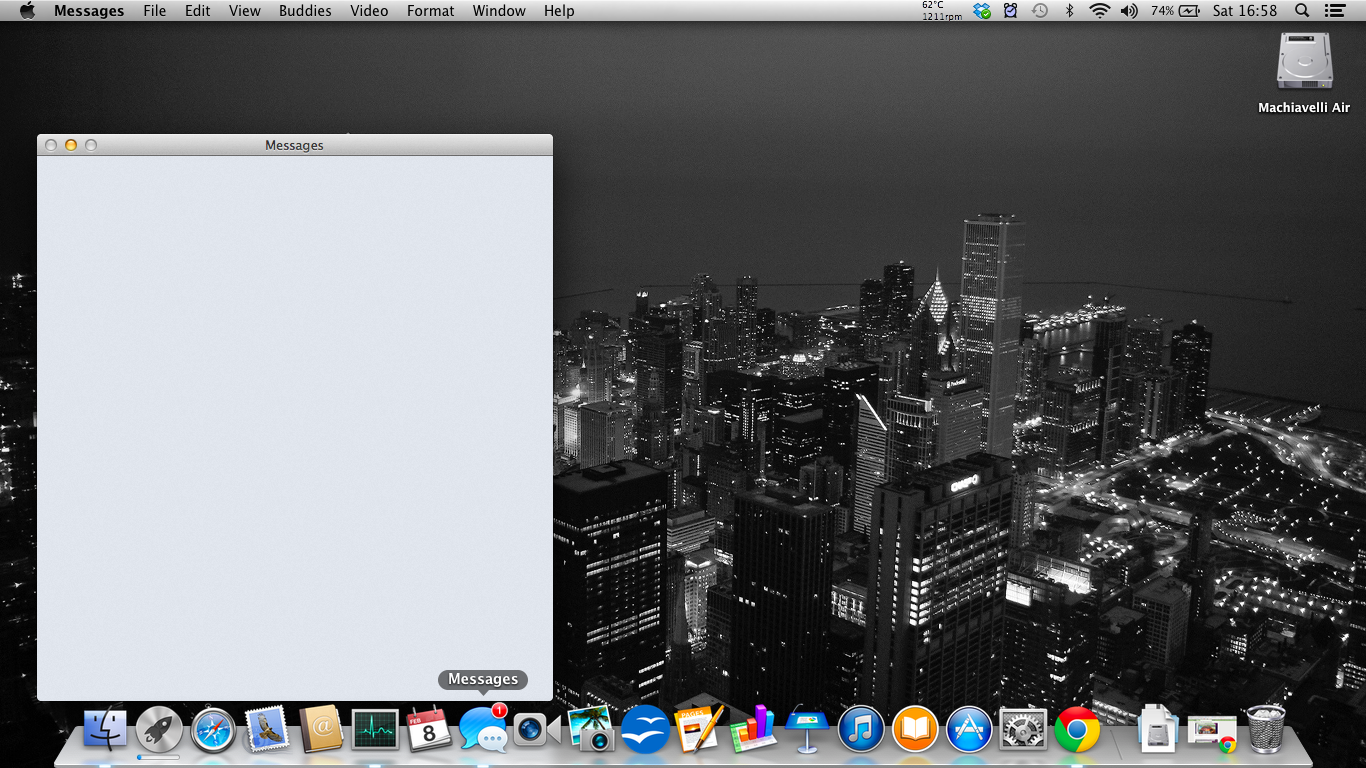1366x768 pixels.
Task: Open the Help menu
Action: tap(559, 11)
